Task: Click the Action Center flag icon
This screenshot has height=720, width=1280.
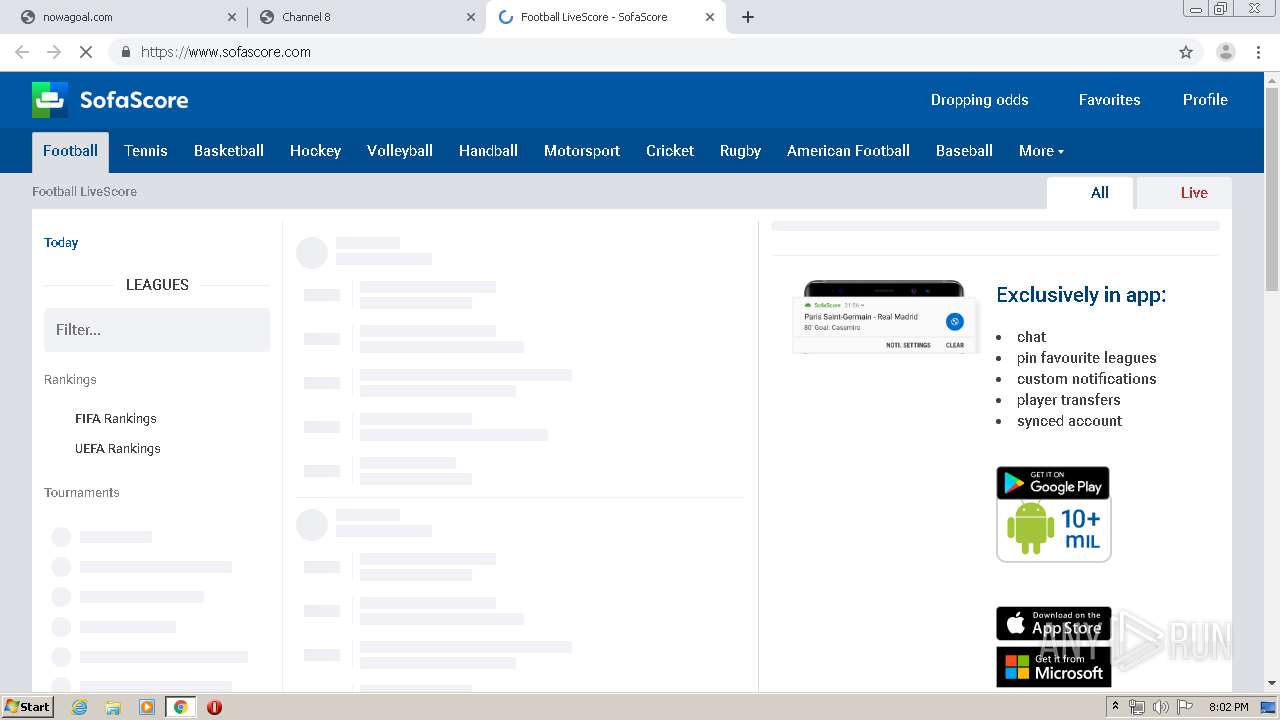Action: point(1185,707)
